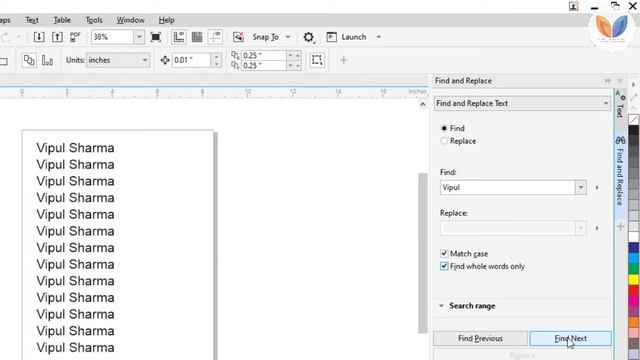640x360 pixels.
Task: Open flyout arrow next to Replace field
Action: coord(597,228)
